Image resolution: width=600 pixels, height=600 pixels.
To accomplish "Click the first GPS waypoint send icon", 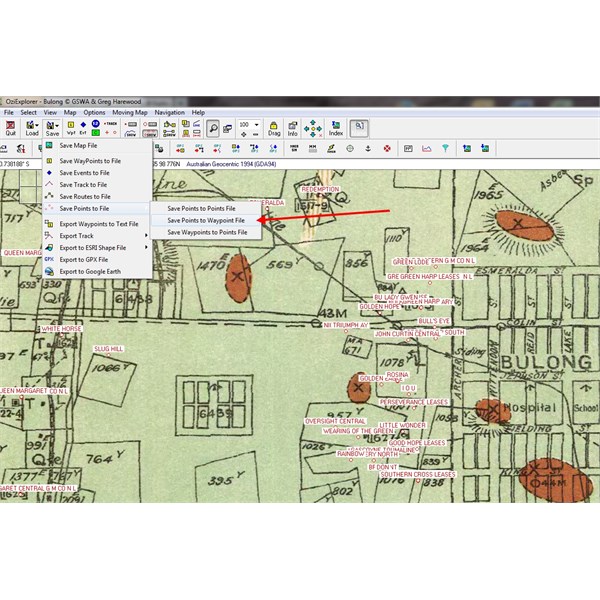I will 180,148.
